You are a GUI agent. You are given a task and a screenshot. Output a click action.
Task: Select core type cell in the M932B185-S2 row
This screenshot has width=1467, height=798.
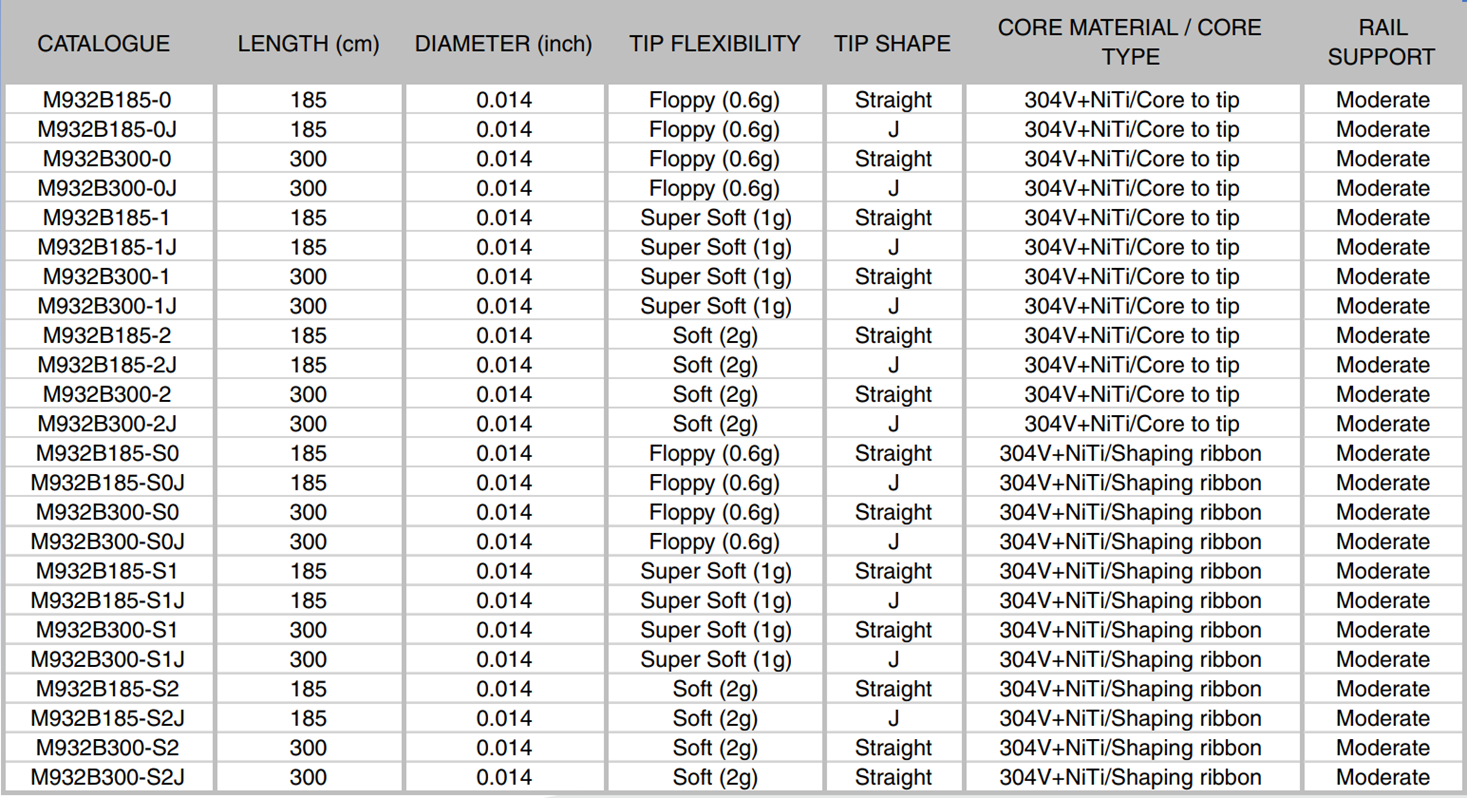pyautogui.click(x=1131, y=689)
